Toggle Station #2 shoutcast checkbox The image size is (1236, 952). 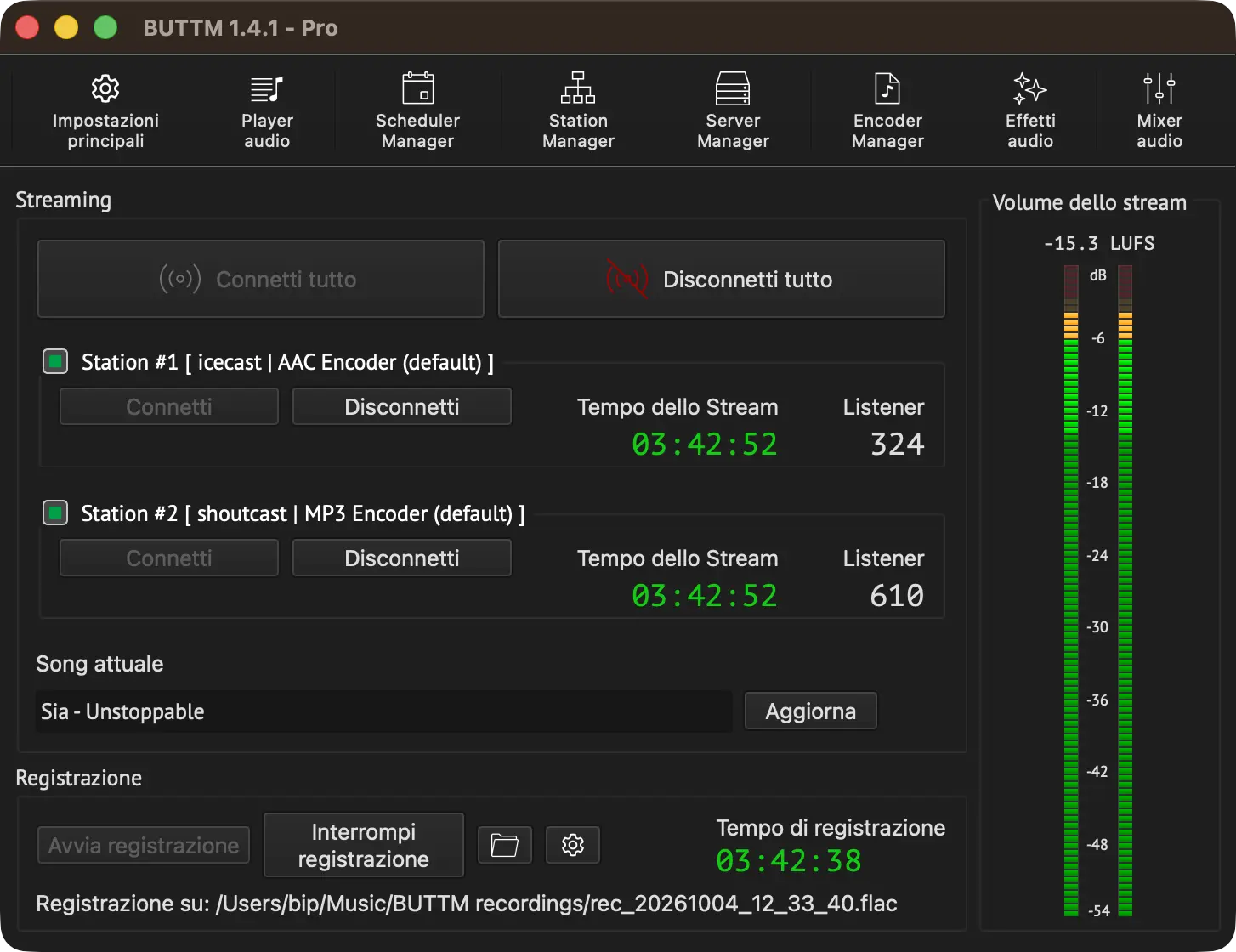pyautogui.click(x=55, y=513)
